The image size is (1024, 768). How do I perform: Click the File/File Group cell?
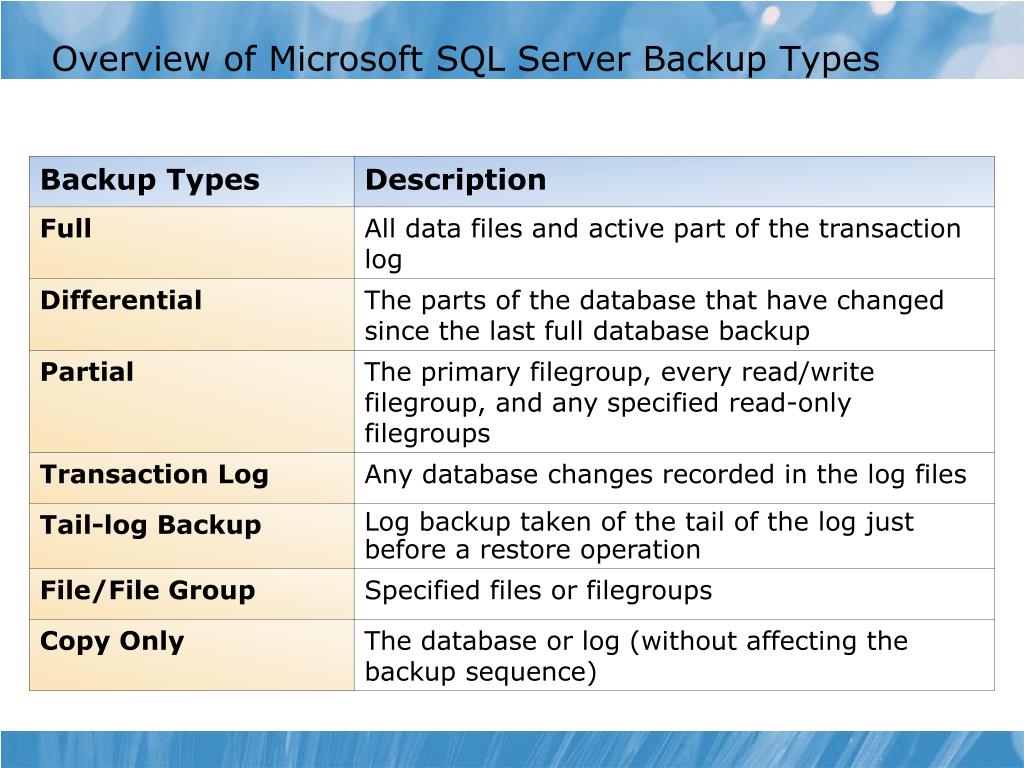point(192,594)
